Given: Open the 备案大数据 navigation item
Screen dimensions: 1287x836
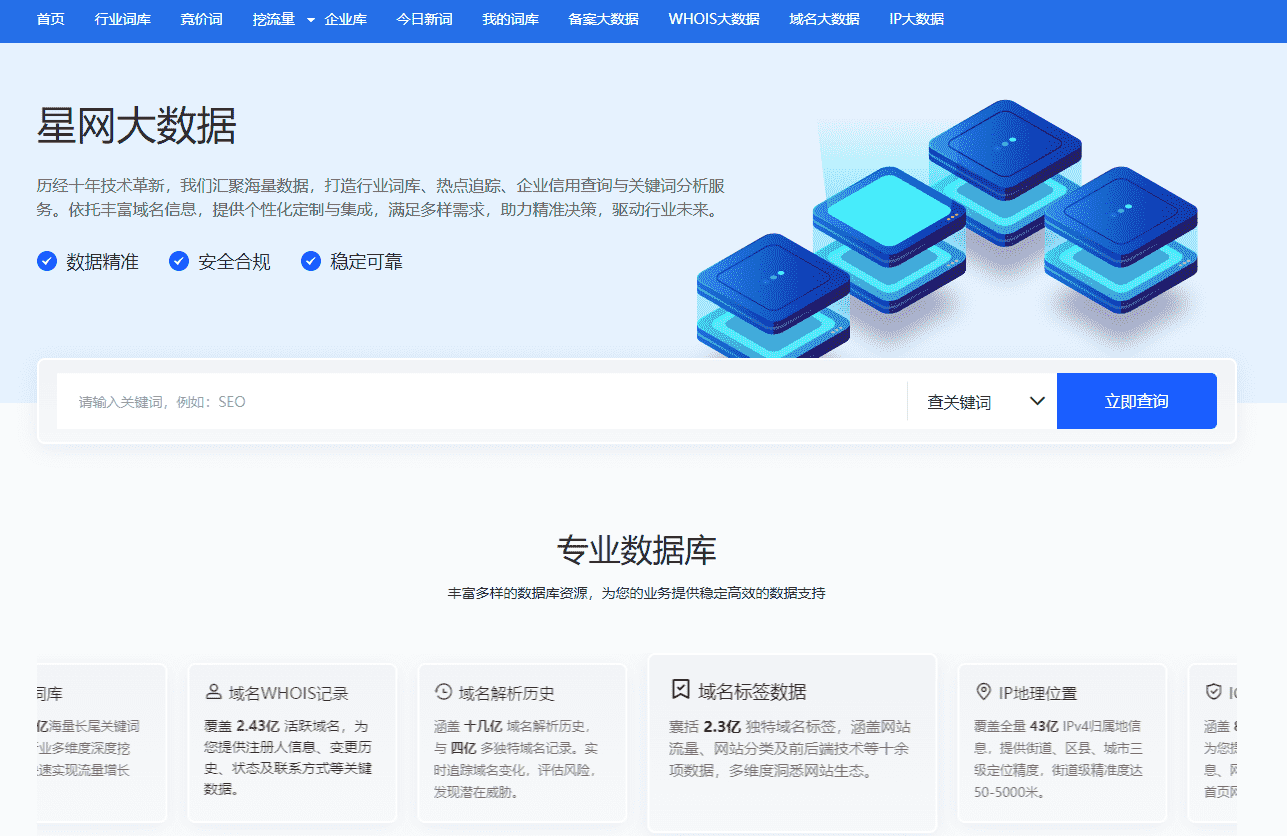Looking at the screenshot, I should click(x=603, y=19).
